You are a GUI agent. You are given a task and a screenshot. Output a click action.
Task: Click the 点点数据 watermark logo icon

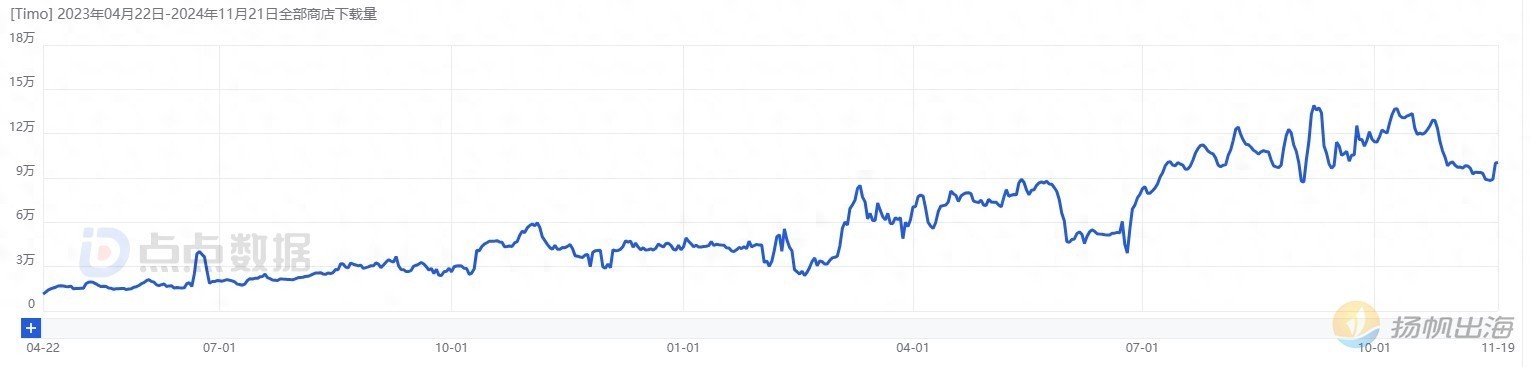tap(104, 251)
